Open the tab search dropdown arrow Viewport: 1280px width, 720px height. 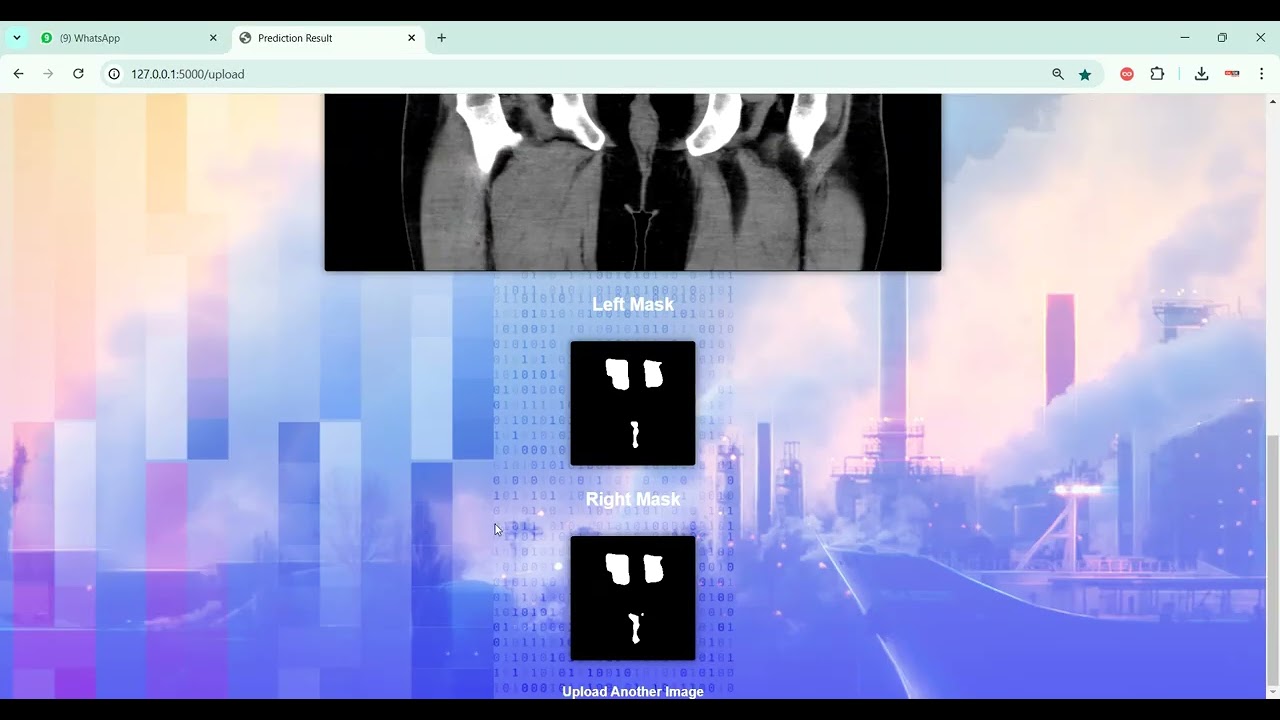point(16,38)
